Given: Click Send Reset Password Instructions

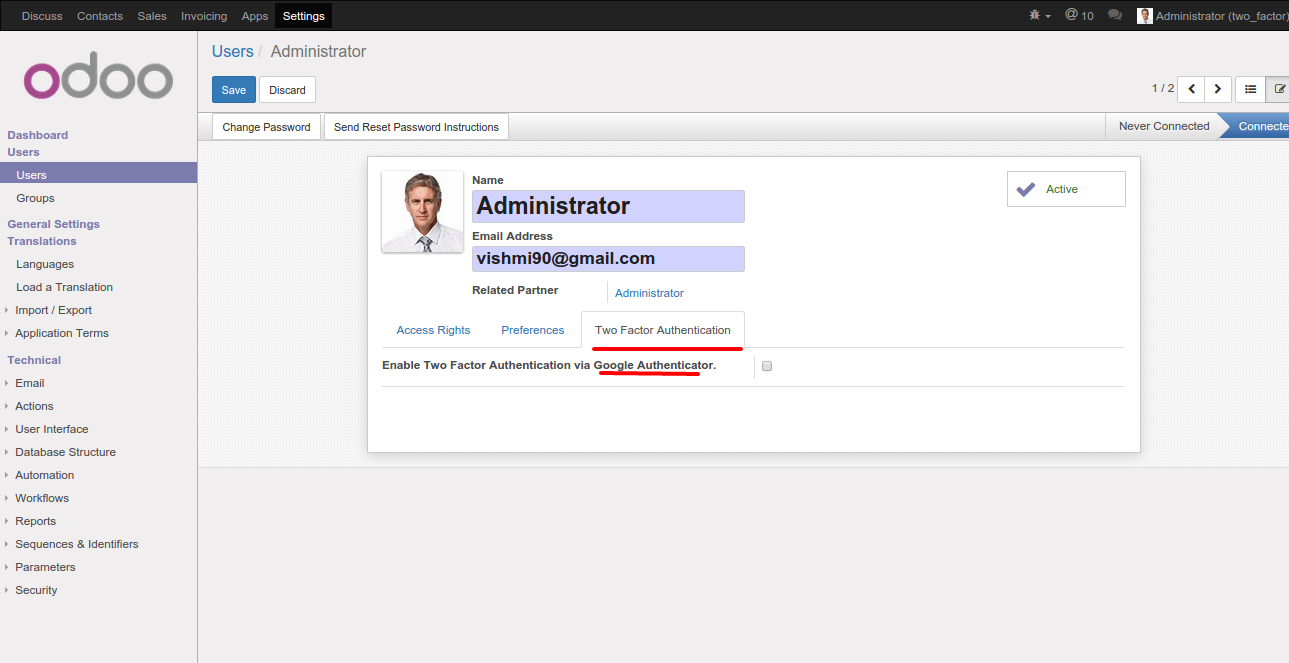Looking at the screenshot, I should coord(416,127).
